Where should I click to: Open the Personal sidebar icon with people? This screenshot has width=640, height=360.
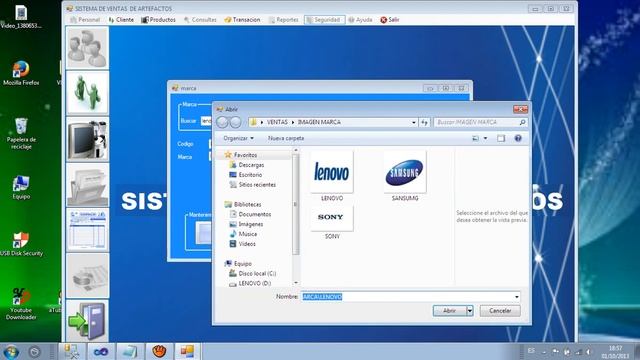[x=87, y=48]
